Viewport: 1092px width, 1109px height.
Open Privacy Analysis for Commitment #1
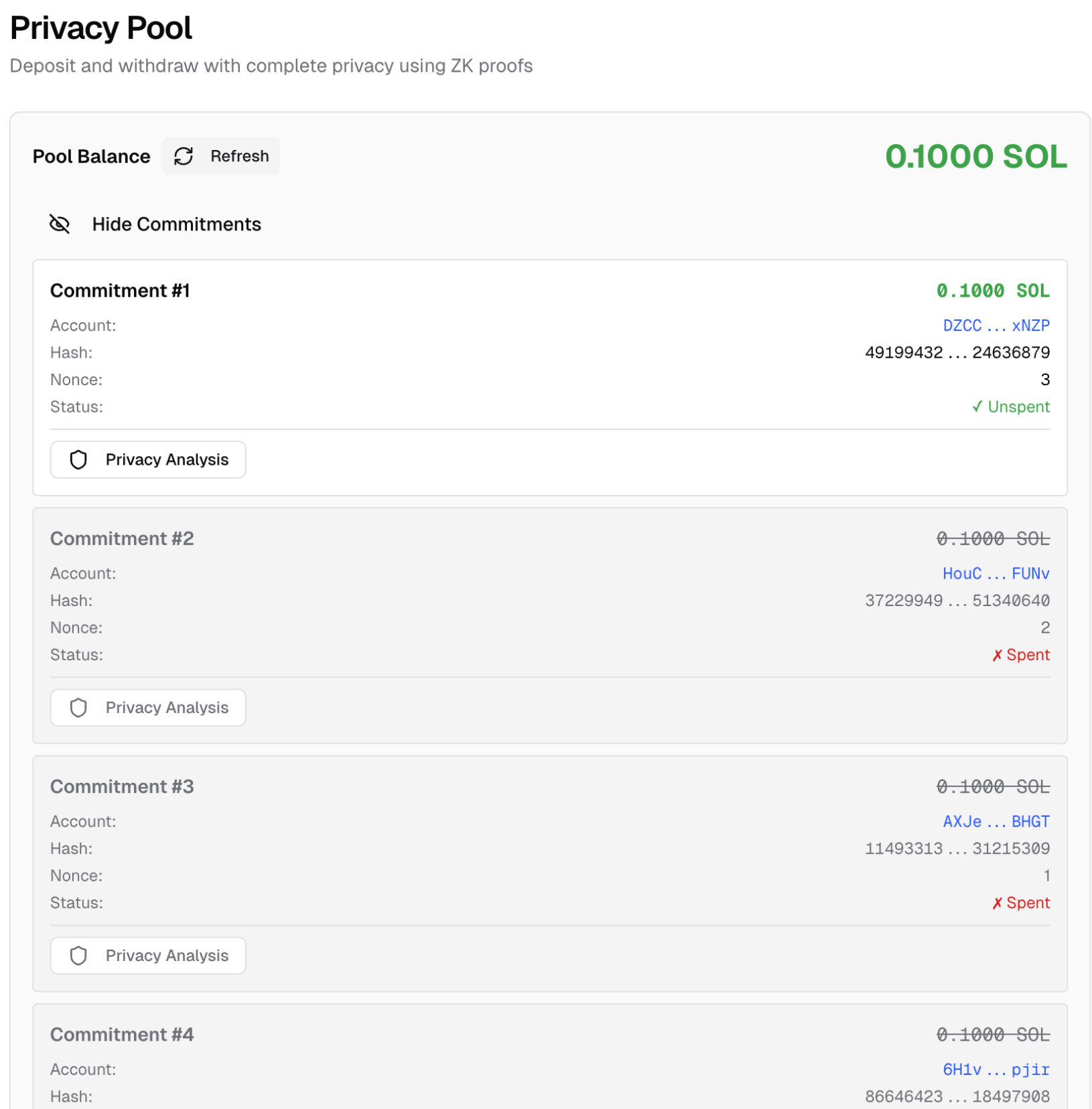click(x=166, y=459)
